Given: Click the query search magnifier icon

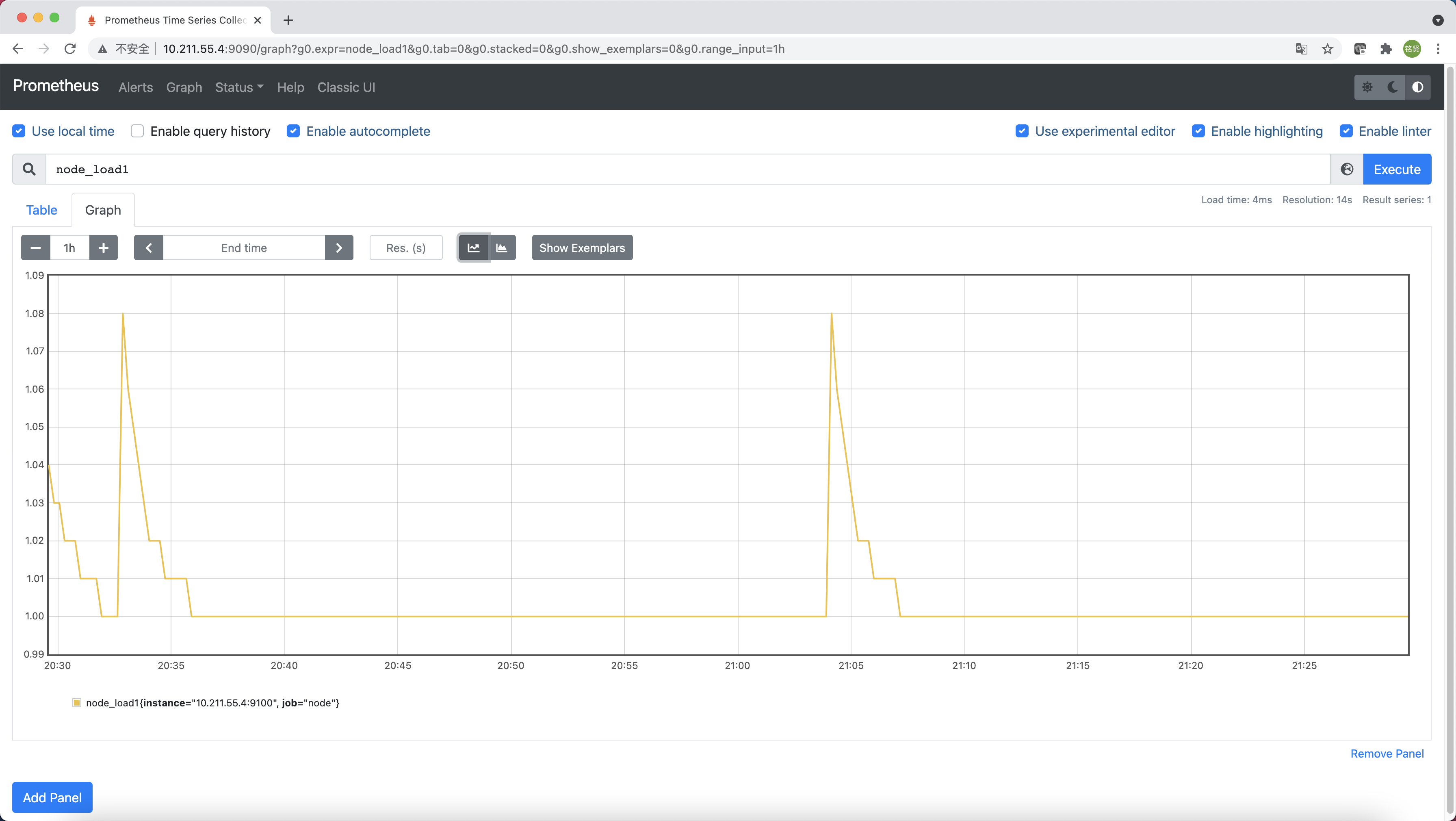Looking at the screenshot, I should (29, 169).
